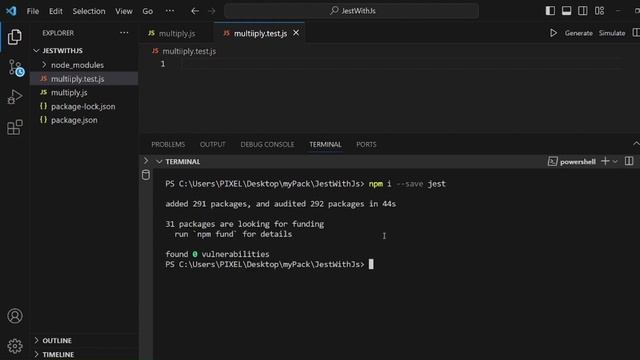Click the Simulate button
Image resolution: width=640 pixels, height=360 pixels.
pos(612,33)
